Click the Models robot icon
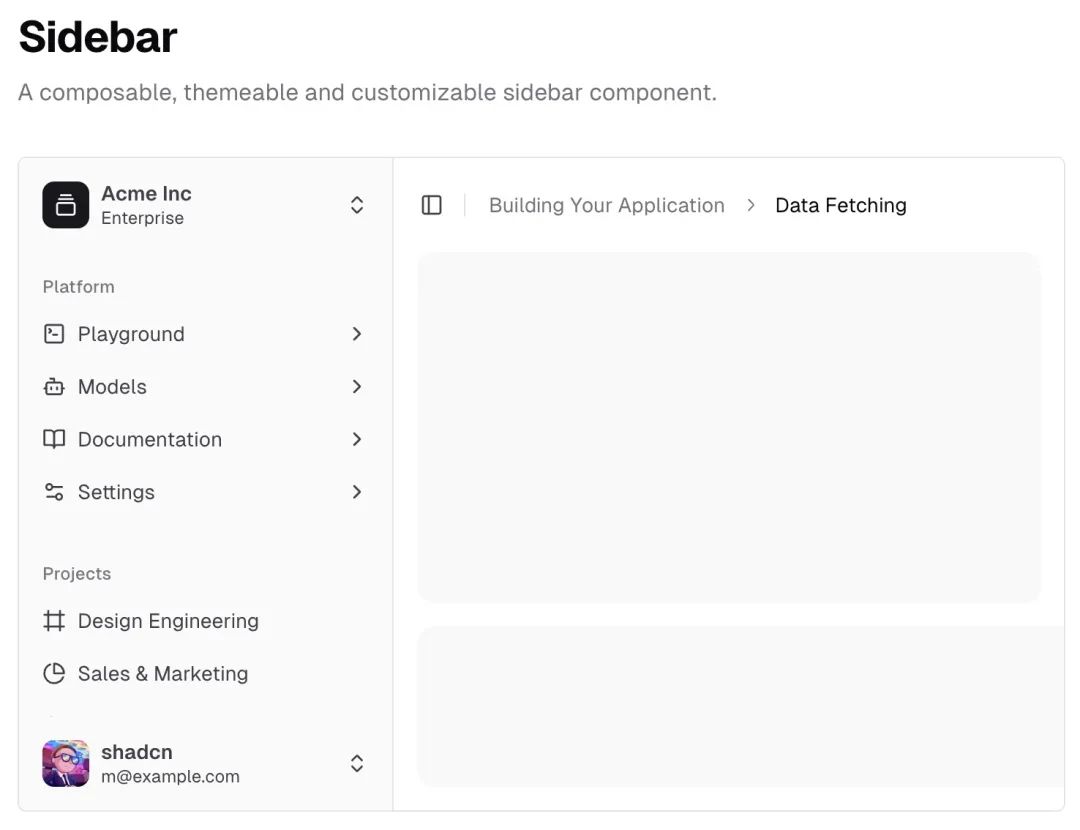 pyautogui.click(x=54, y=387)
